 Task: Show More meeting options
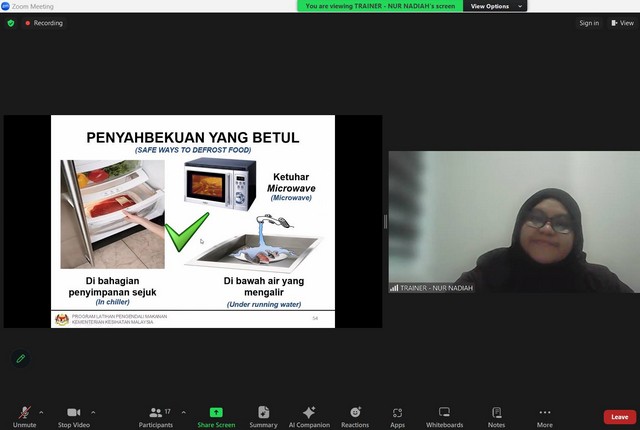(x=545, y=414)
